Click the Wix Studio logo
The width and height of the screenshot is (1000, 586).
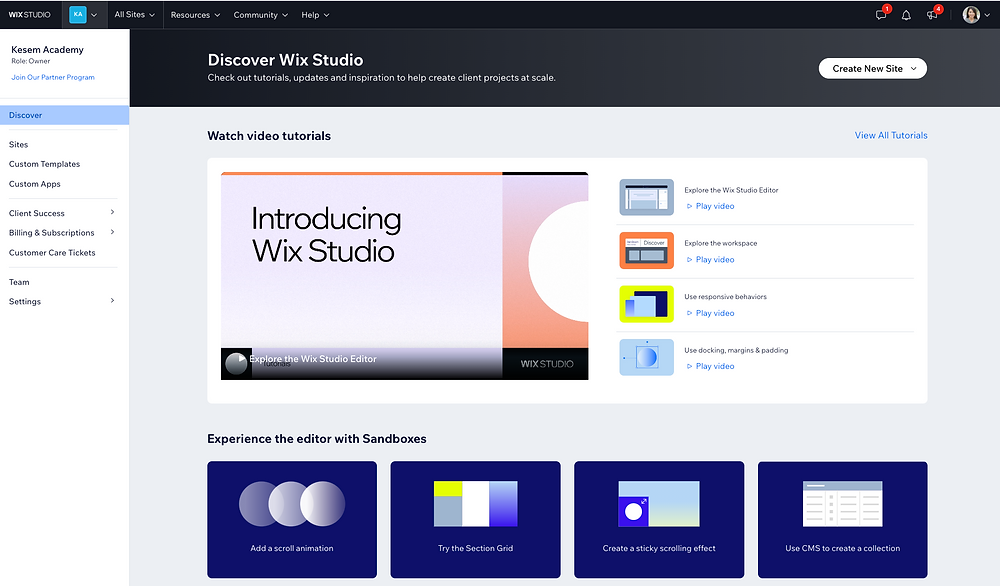tap(29, 14)
